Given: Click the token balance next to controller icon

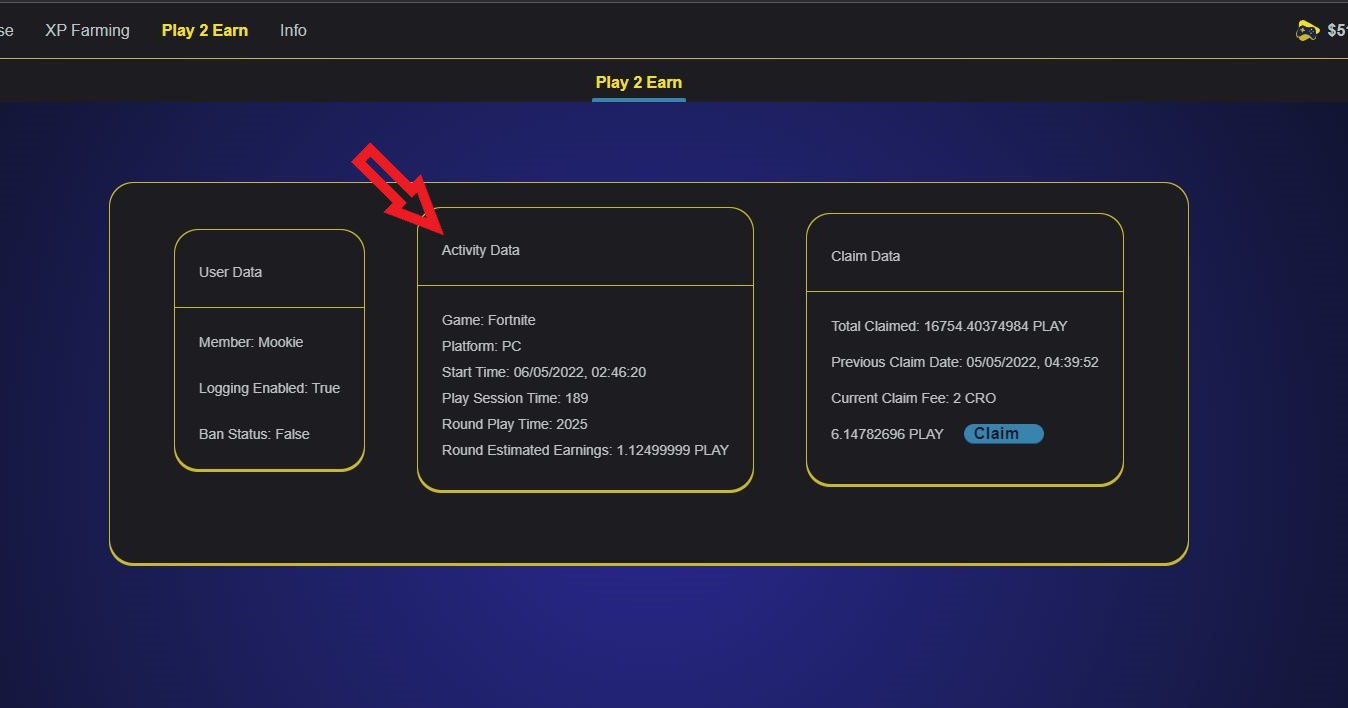Looking at the screenshot, I should tap(1336, 31).
